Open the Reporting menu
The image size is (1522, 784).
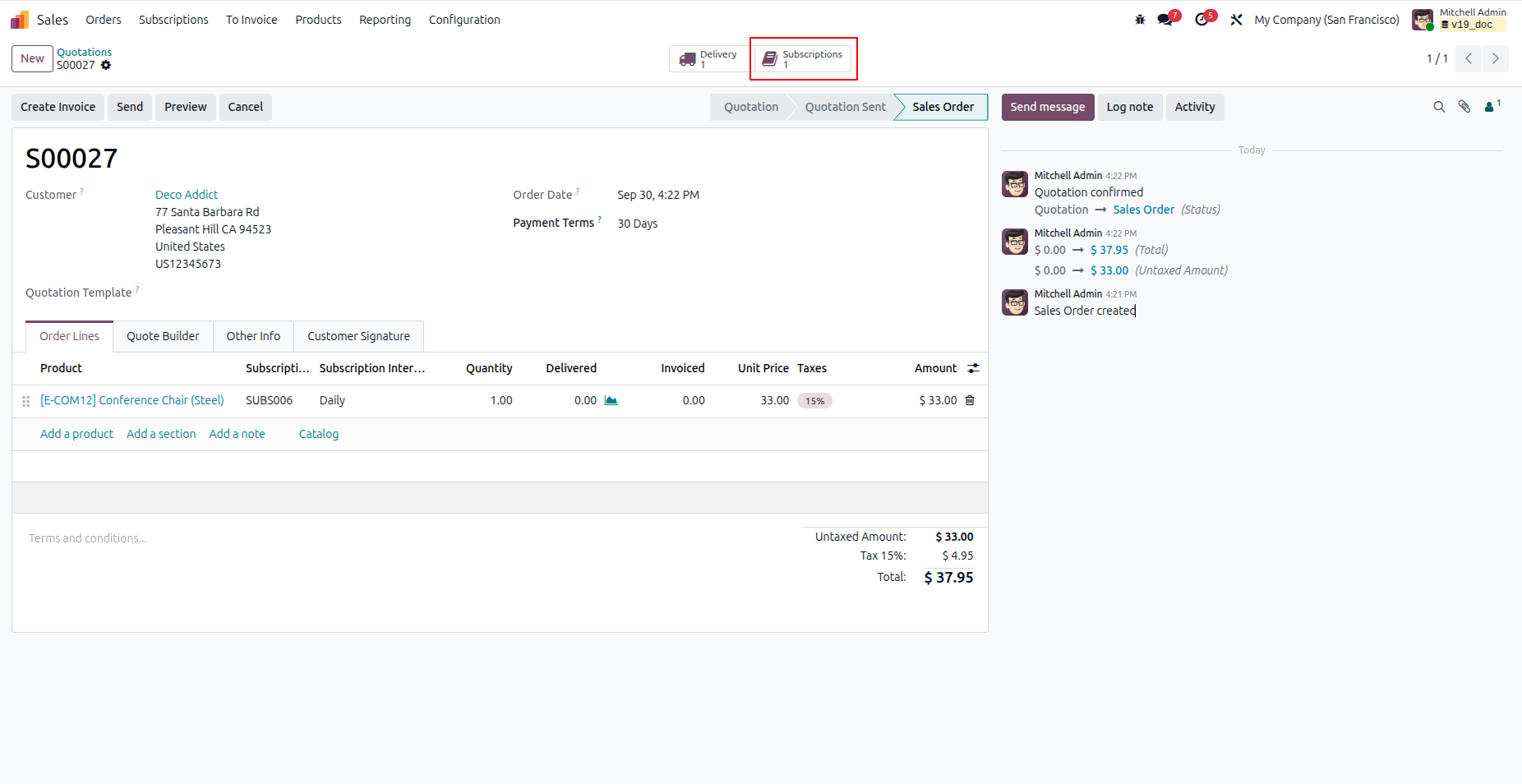coord(385,20)
